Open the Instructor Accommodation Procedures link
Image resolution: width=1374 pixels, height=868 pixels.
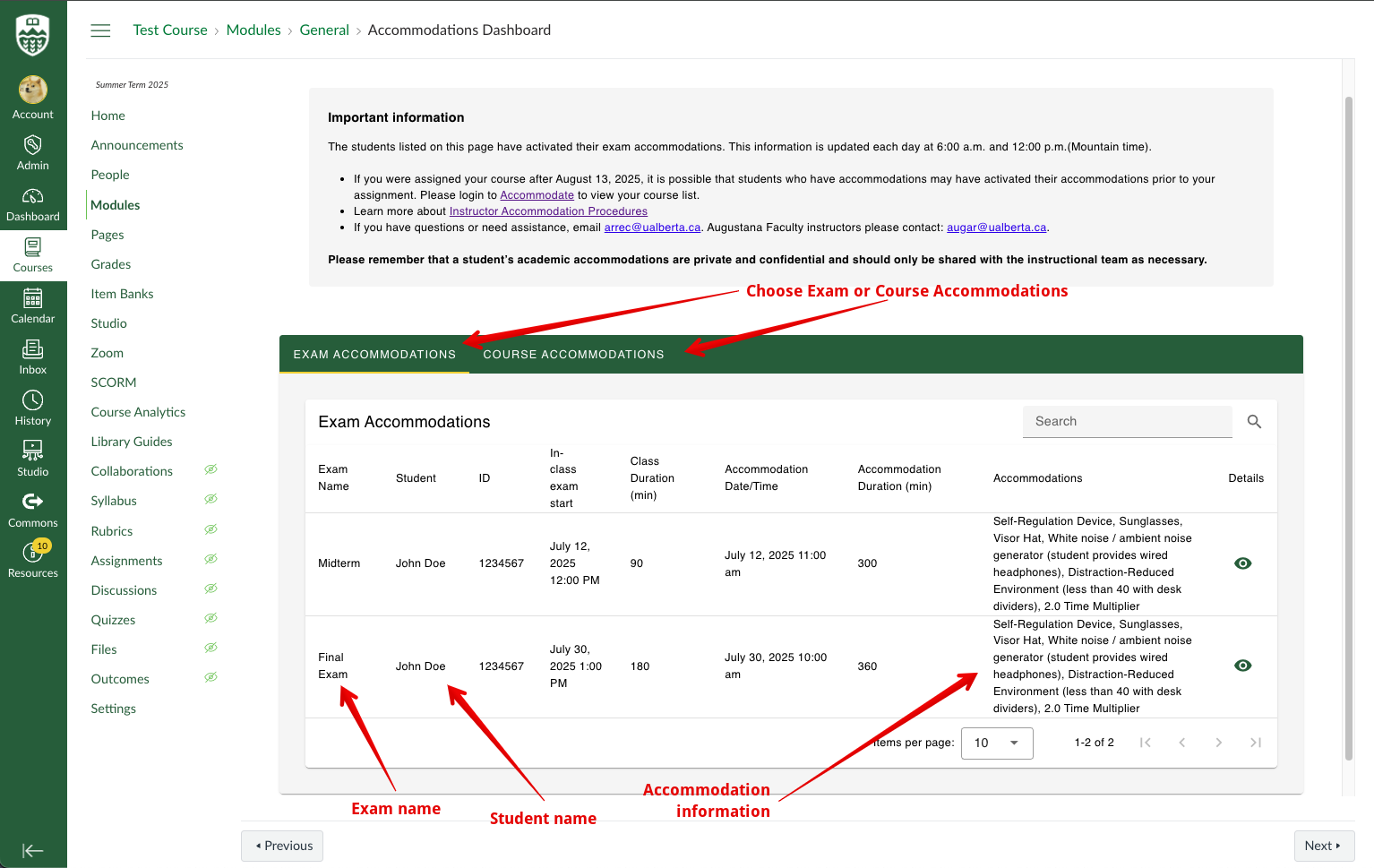click(x=548, y=211)
